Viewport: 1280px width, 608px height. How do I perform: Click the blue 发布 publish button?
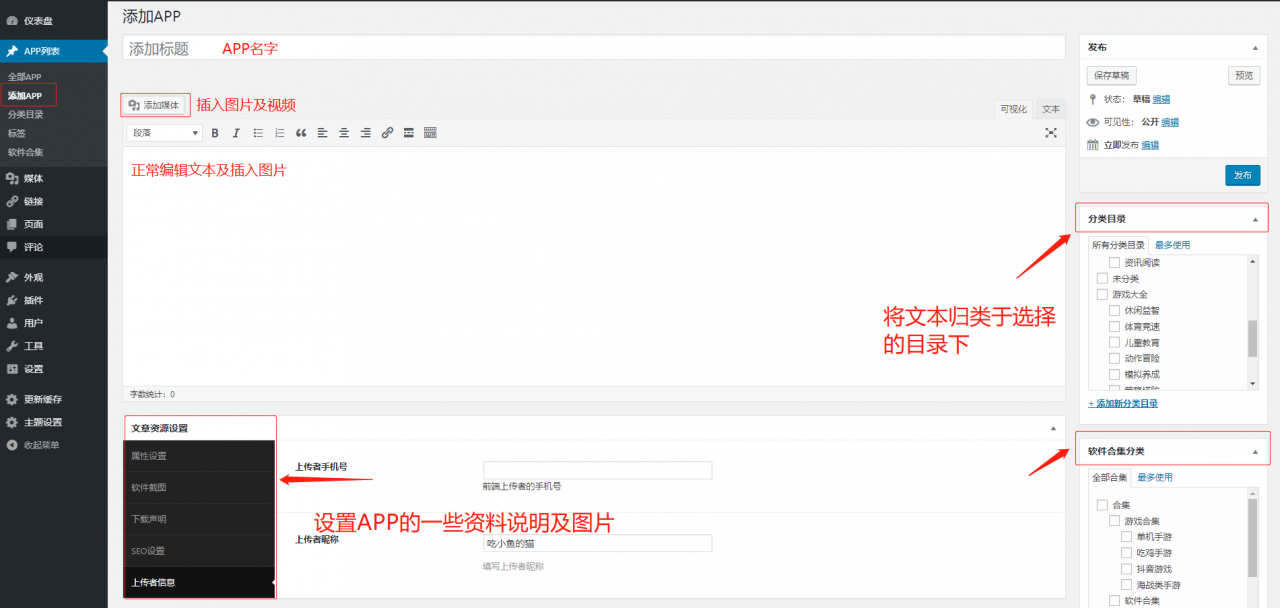point(1242,175)
